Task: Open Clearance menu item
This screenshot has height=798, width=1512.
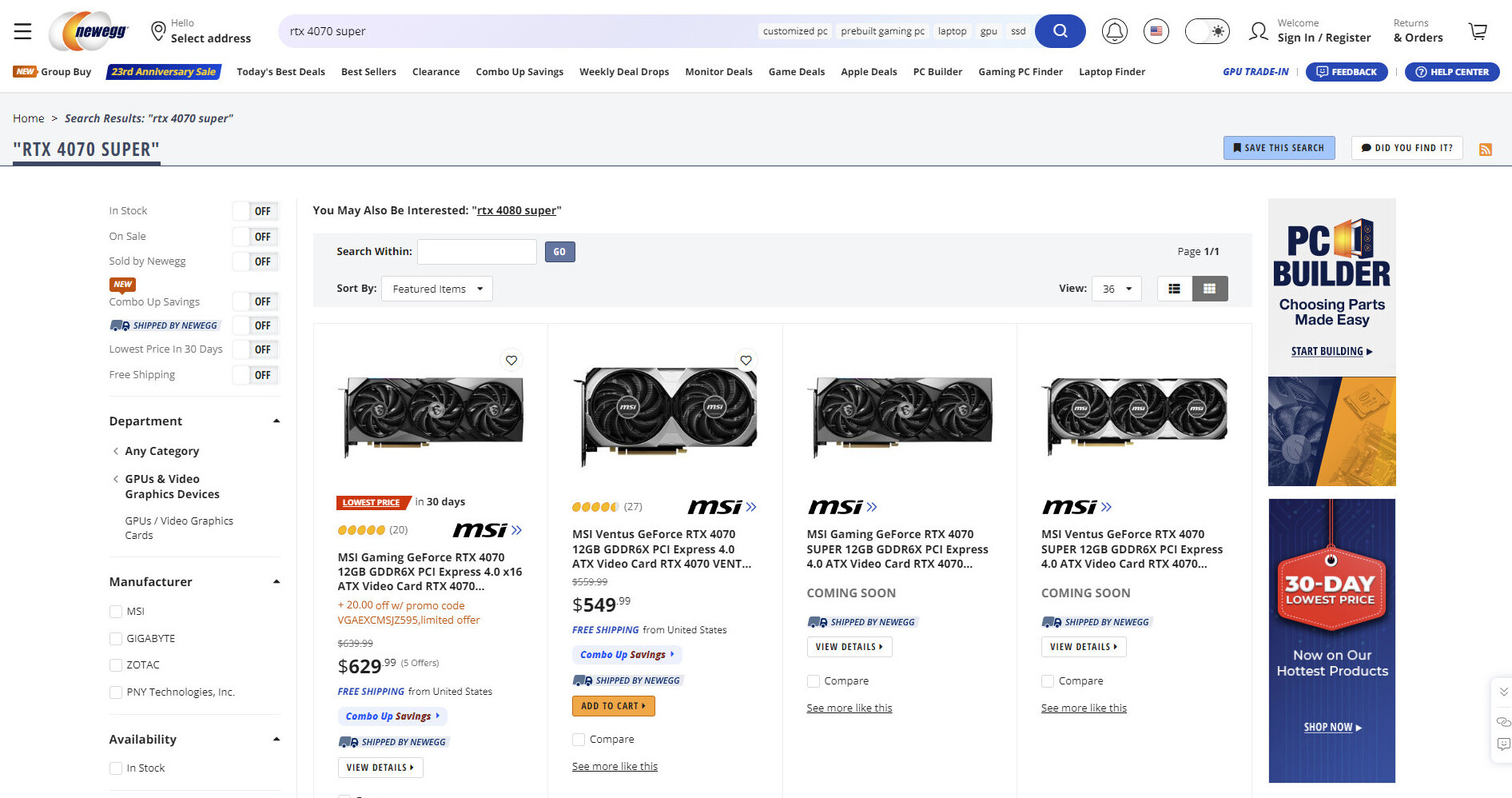Action: pos(436,72)
